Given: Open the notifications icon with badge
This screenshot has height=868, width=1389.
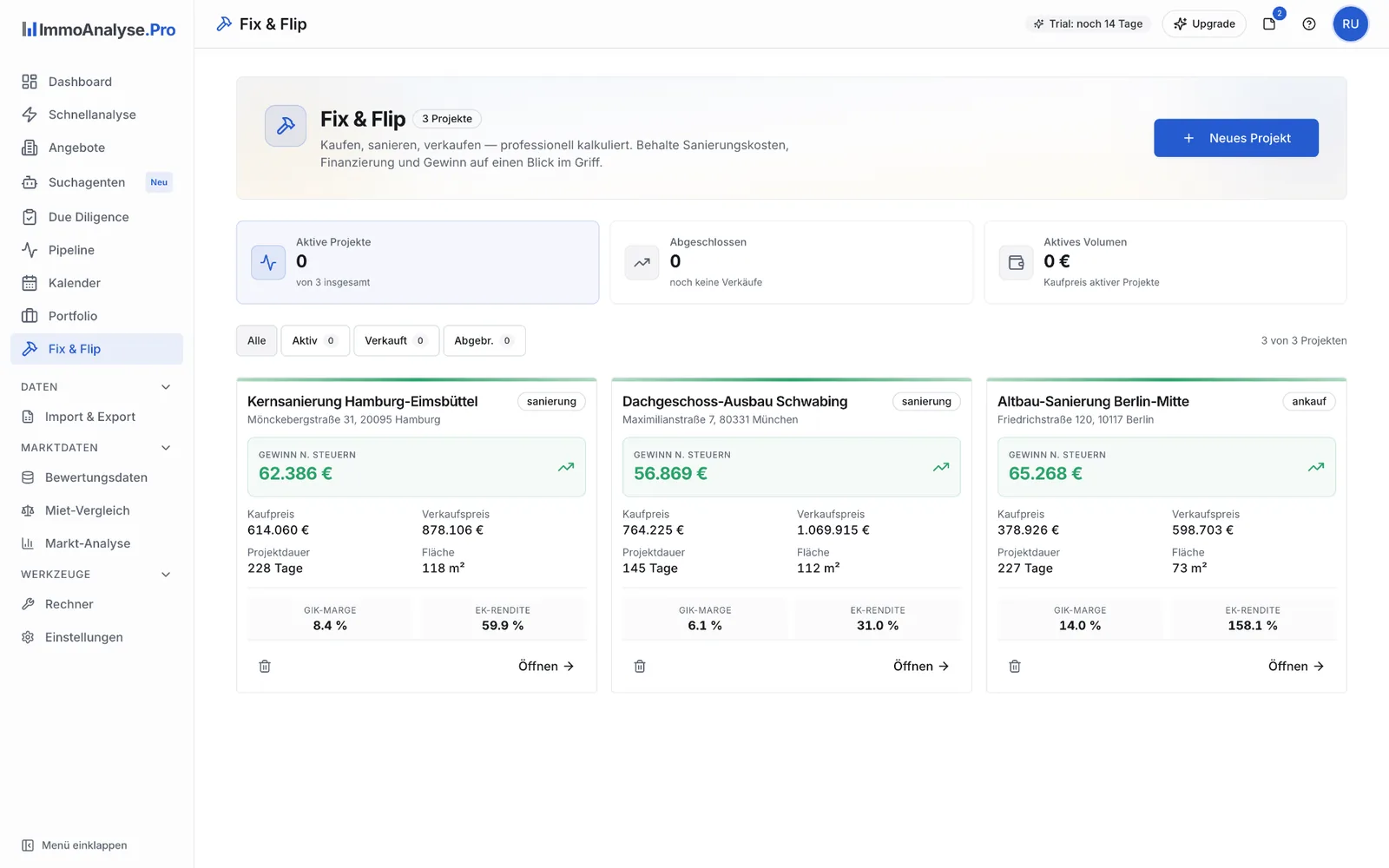Looking at the screenshot, I should point(1270,23).
